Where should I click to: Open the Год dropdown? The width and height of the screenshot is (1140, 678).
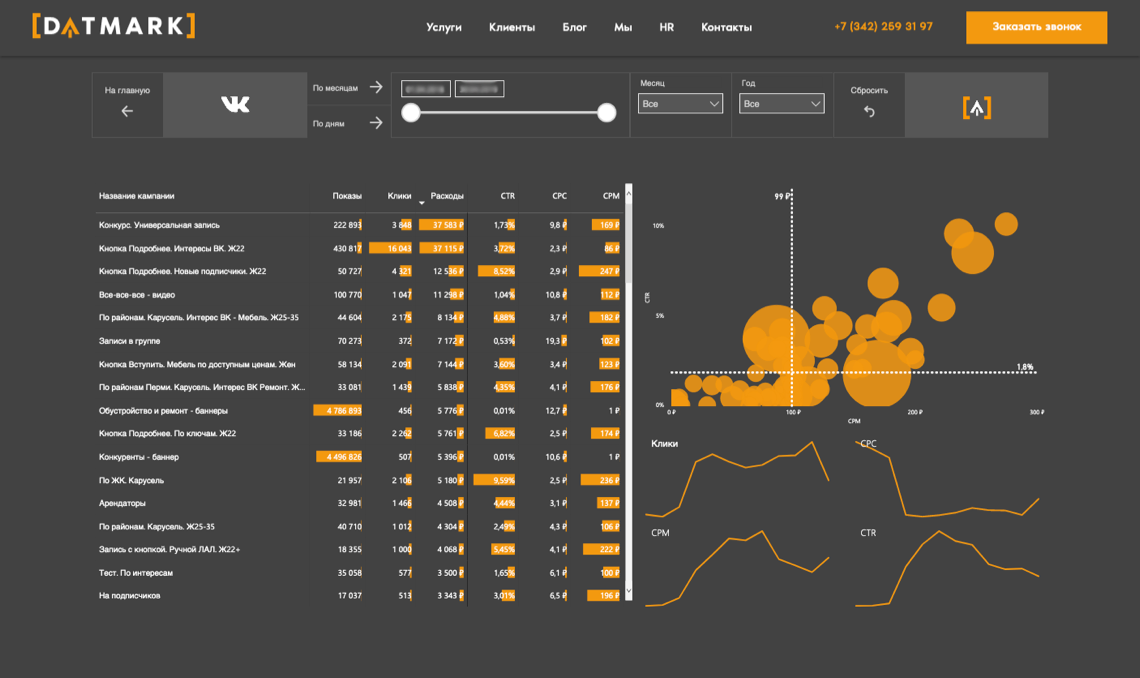click(x=782, y=104)
